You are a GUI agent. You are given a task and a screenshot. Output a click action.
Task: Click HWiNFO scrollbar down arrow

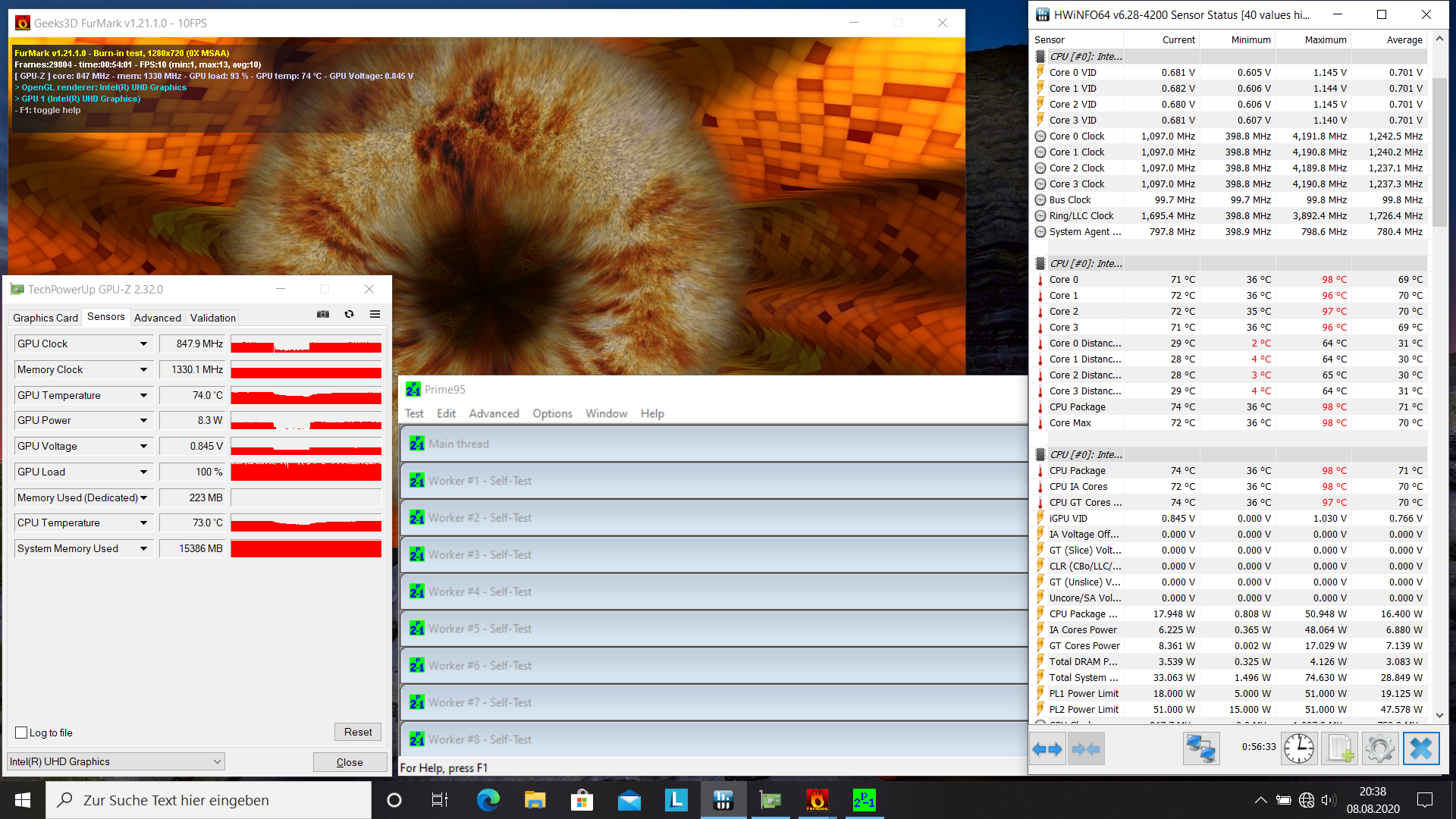coord(1439,714)
